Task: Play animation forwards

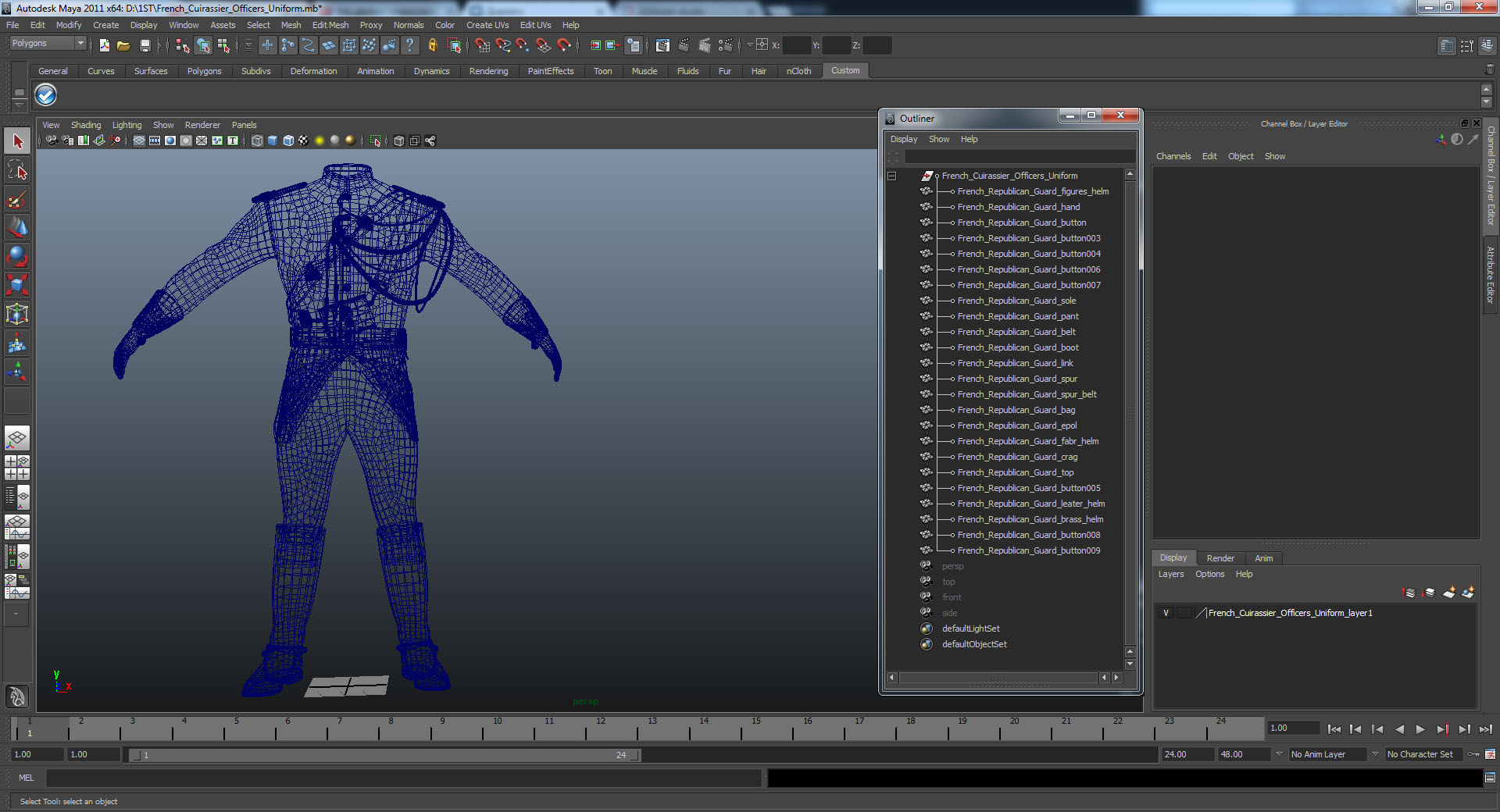Action: point(1420,729)
